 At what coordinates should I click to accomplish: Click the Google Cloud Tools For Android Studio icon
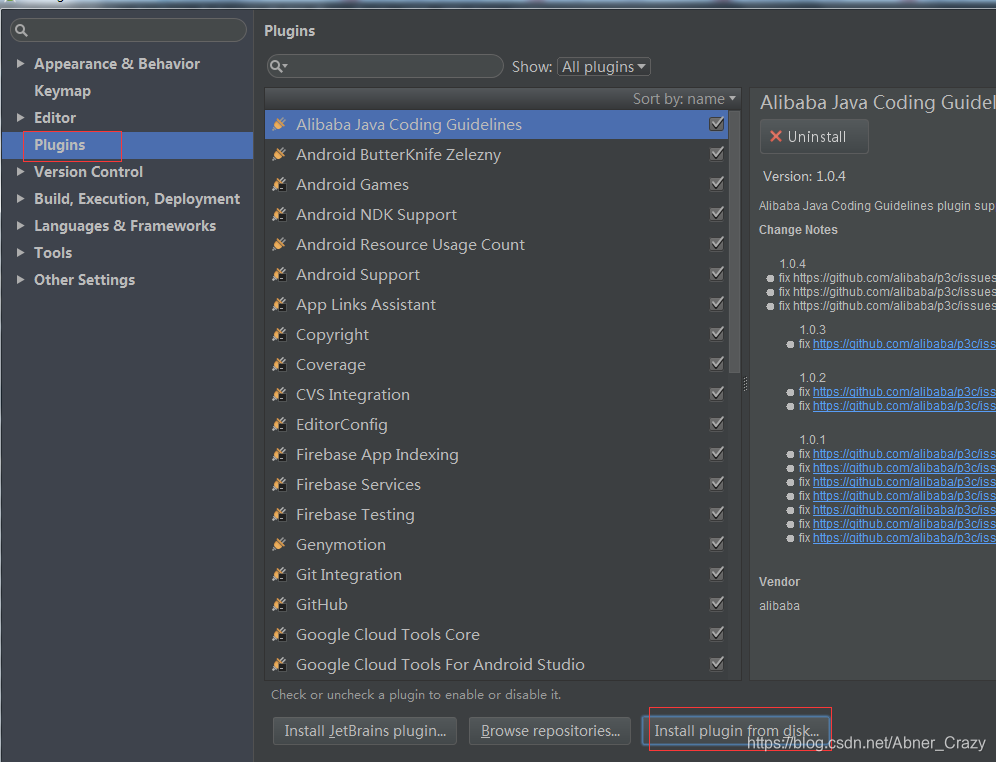tap(279, 664)
